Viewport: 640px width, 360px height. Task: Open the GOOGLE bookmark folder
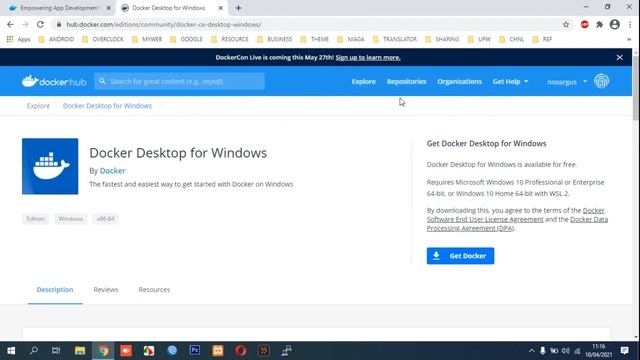[x=187, y=39]
